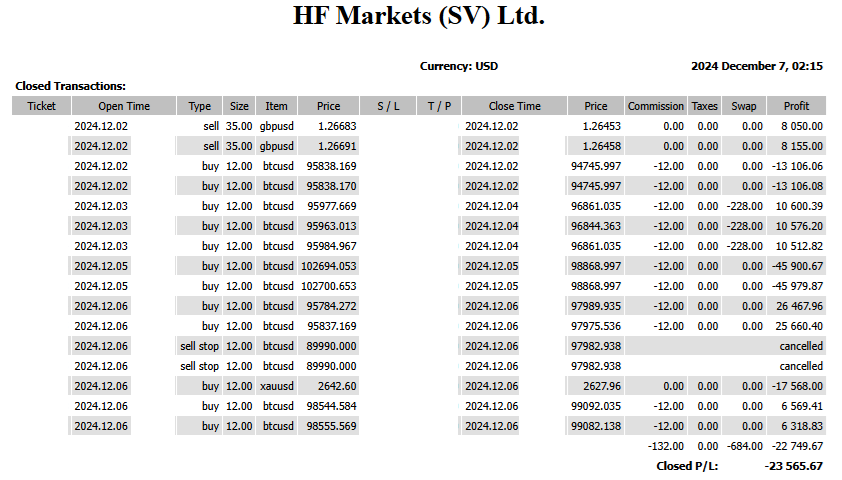Click the report date 2024 December 7, 02:15

tap(757, 66)
